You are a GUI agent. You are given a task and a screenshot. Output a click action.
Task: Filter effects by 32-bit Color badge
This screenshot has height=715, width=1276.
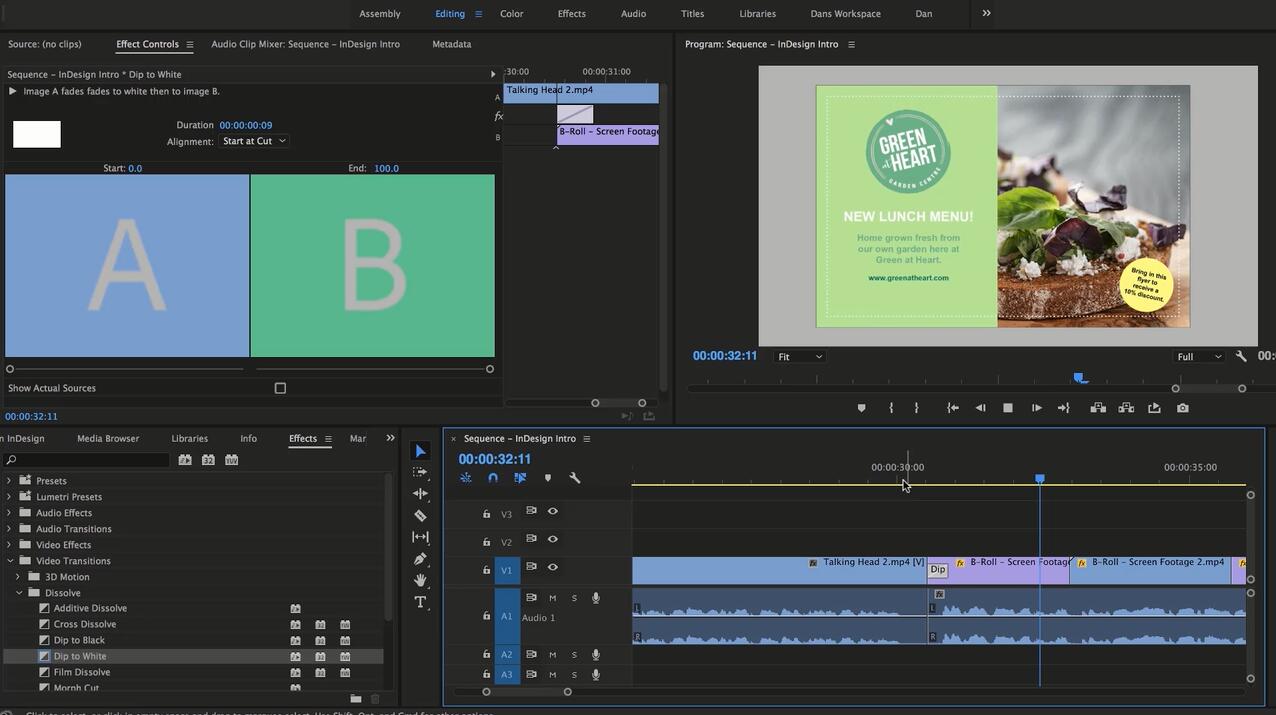(x=208, y=460)
